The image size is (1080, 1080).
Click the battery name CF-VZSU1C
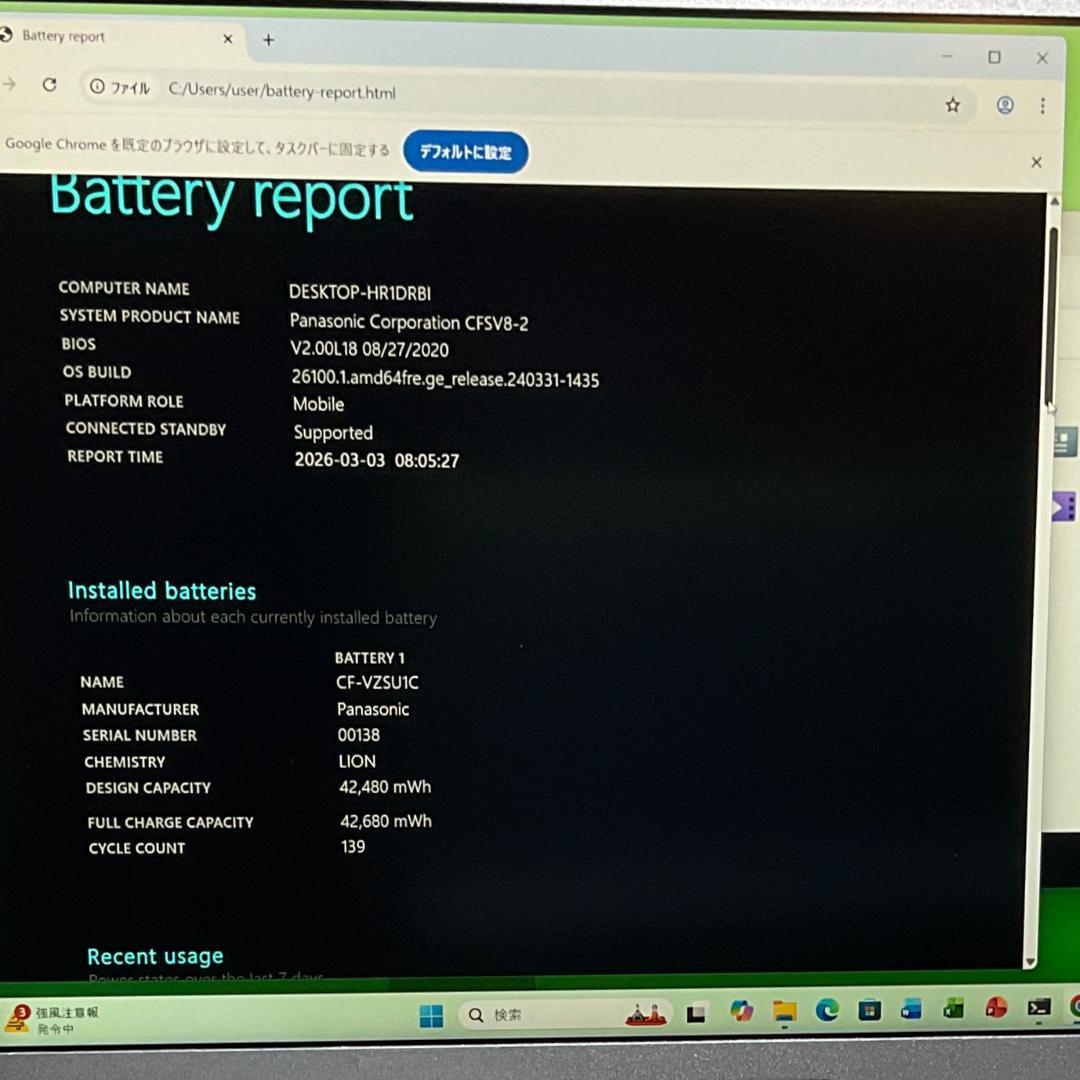click(377, 683)
